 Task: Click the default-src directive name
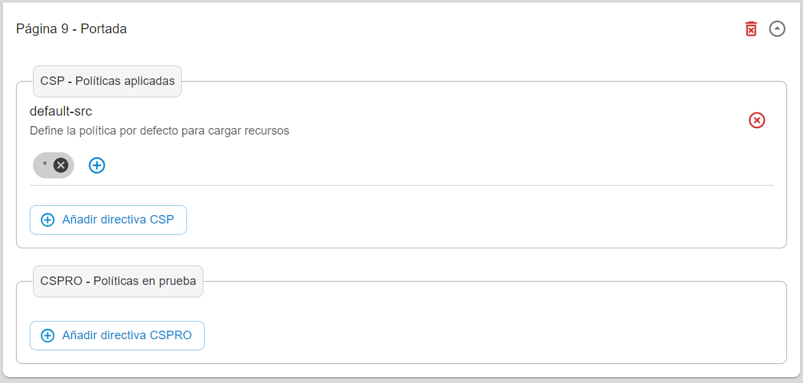61,111
